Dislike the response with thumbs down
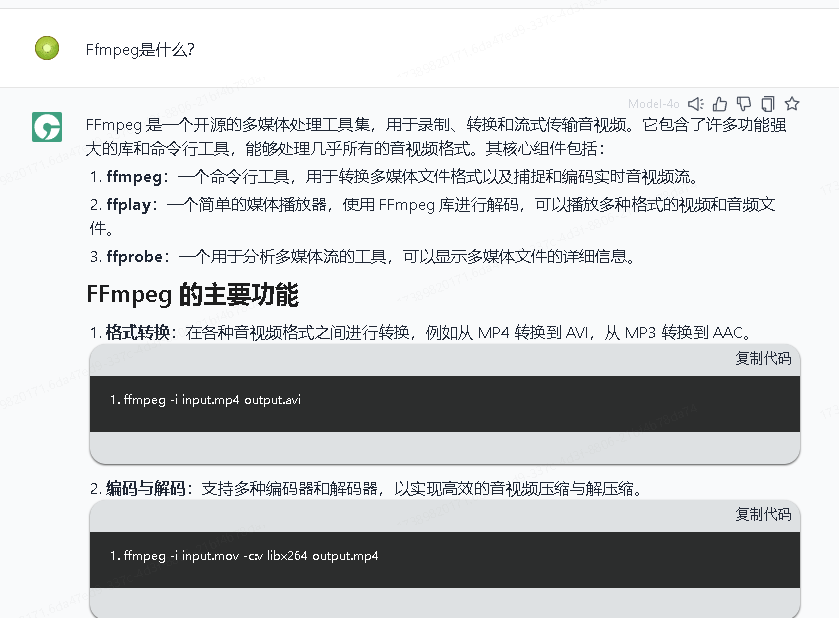This screenshot has height=618, width=839. point(744,103)
